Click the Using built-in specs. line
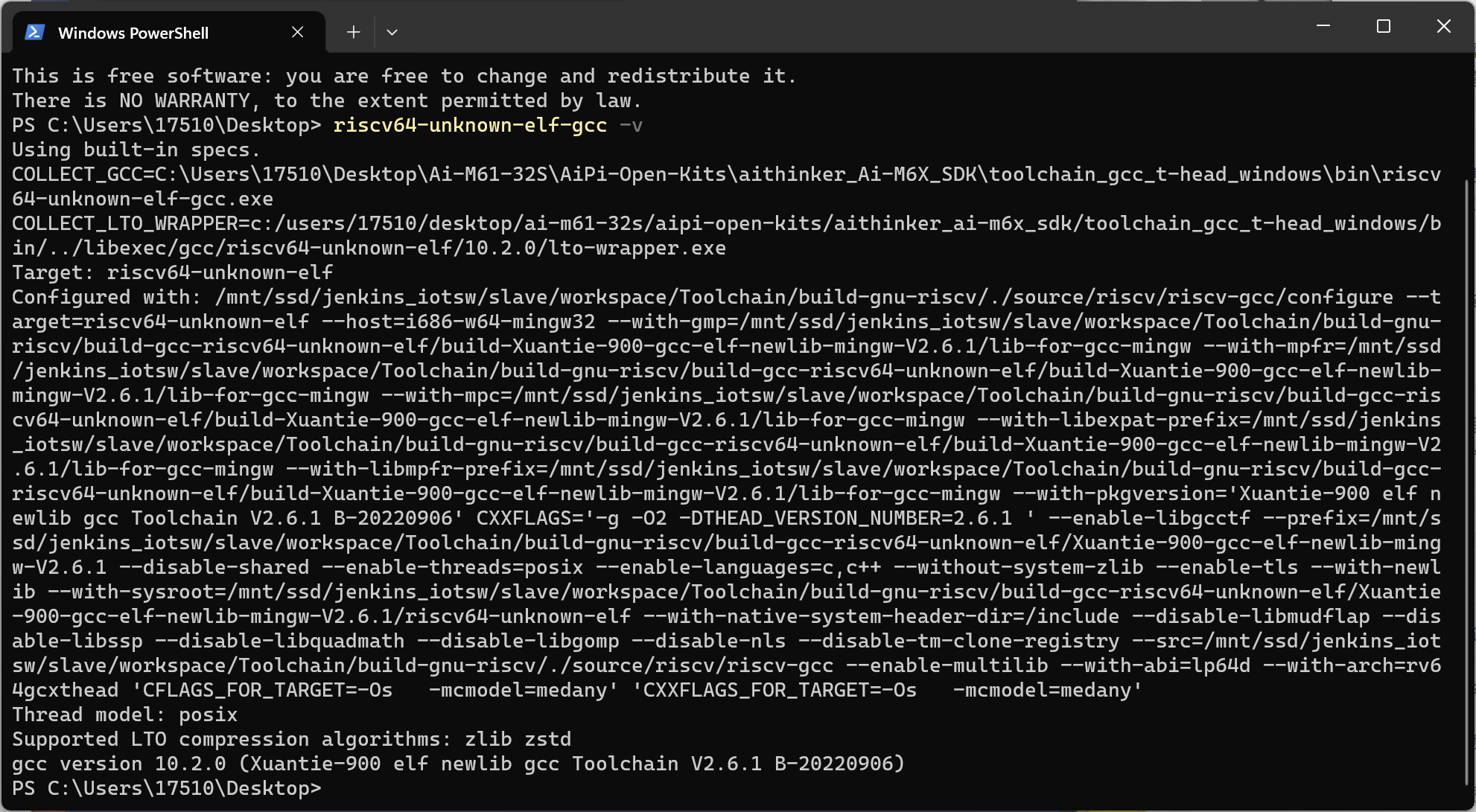Viewport: 1476px width, 812px height. (136, 150)
